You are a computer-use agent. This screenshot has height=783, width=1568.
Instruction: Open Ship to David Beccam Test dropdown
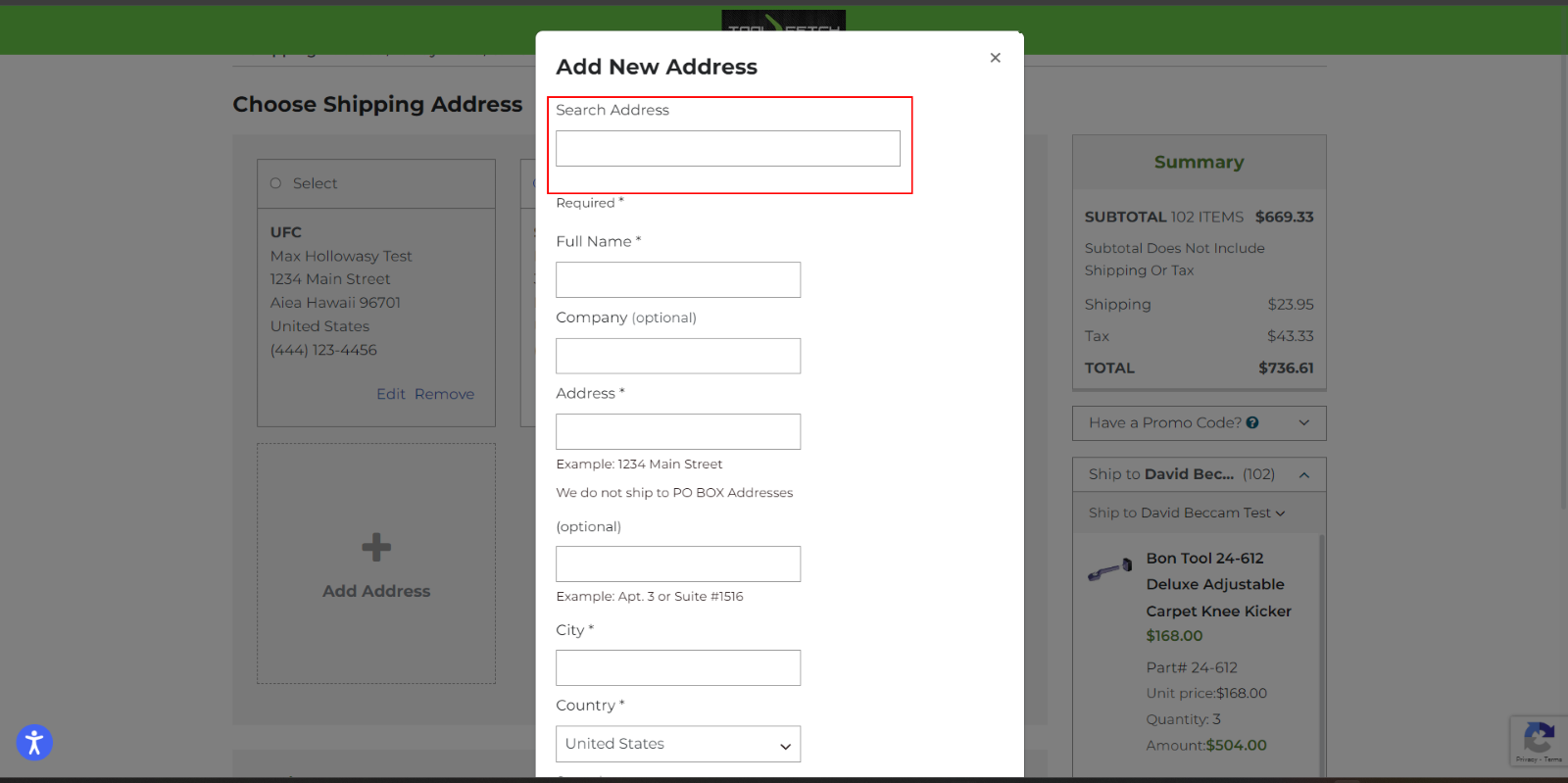click(x=1186, y=513)
